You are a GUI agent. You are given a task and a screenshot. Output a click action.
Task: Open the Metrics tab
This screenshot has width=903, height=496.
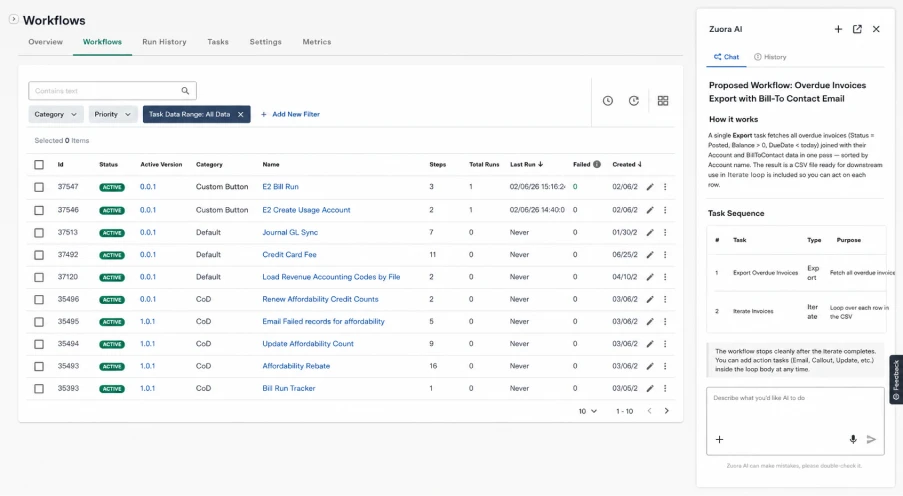click(317, 42)
